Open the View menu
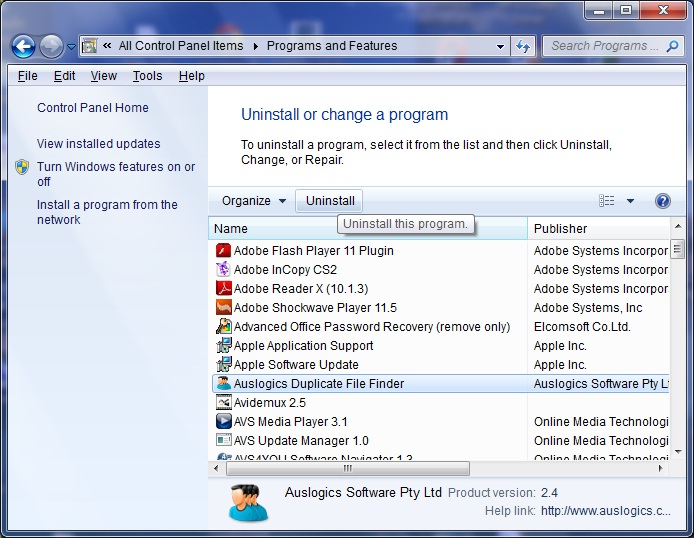This screenshot has height=538, width=694. [x=104, y=76]
